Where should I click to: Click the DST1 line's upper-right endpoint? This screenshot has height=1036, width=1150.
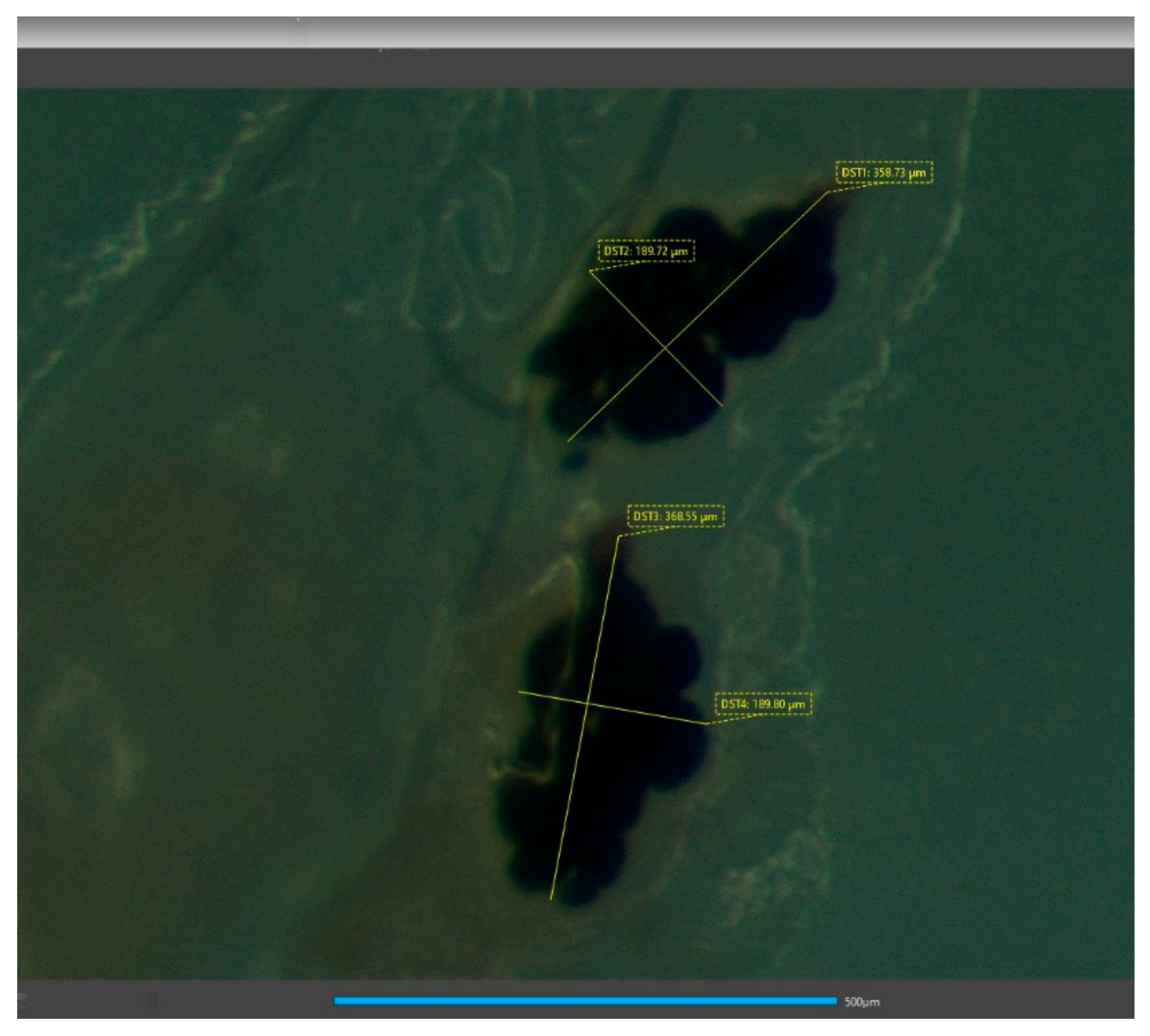(x=827, y=192)
